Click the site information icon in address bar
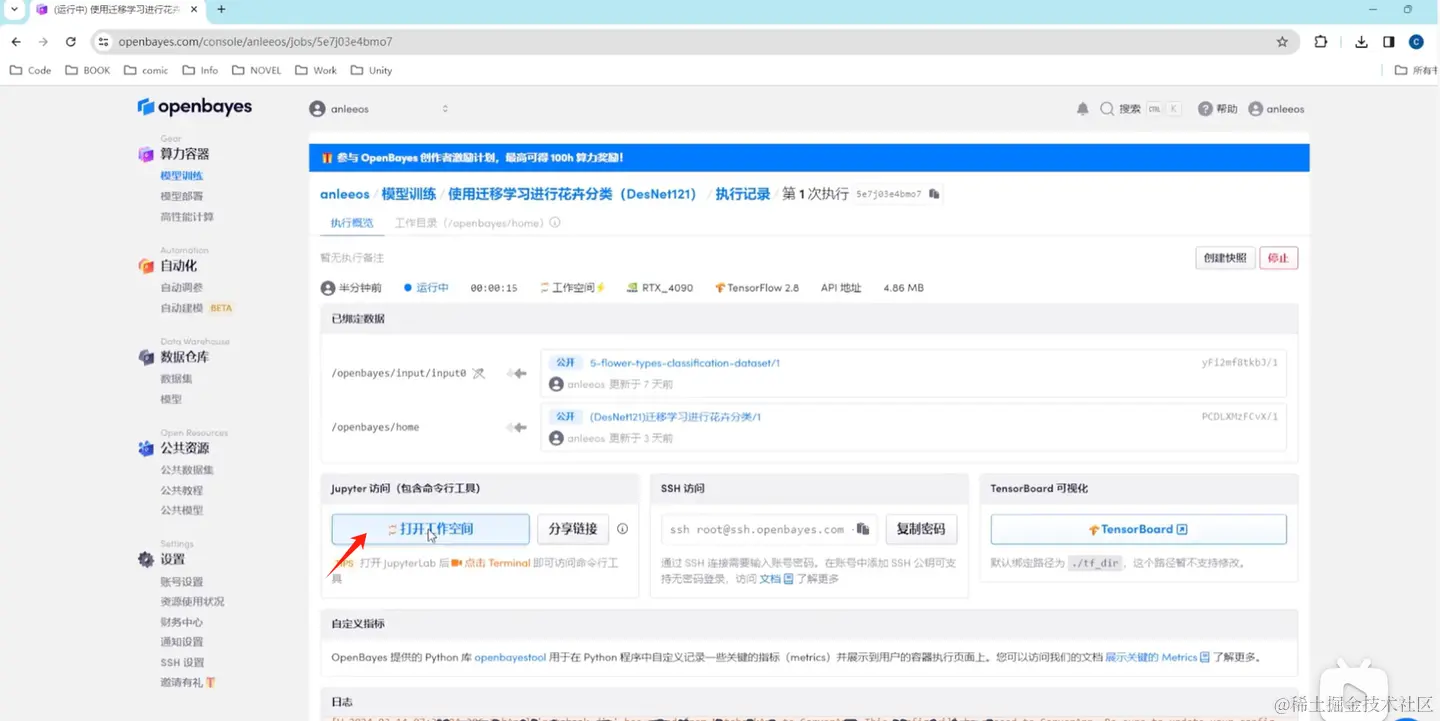 coord(103,42)
